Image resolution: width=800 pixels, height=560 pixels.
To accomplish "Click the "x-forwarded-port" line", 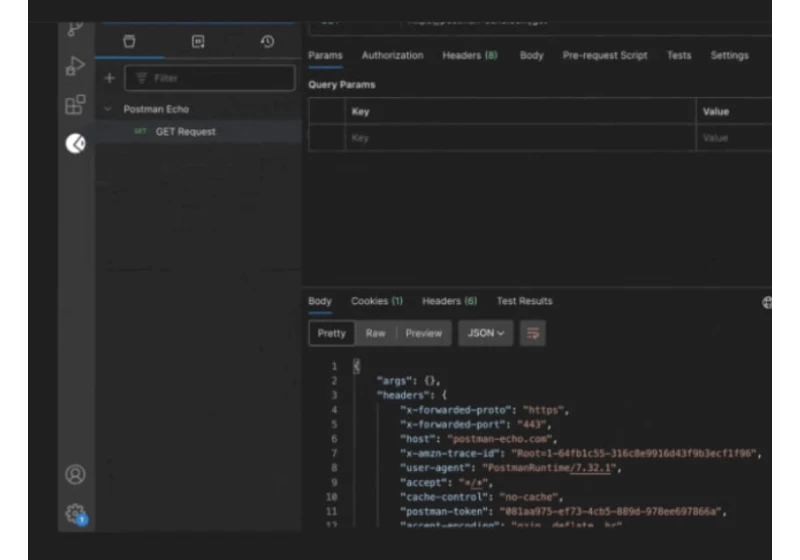I will coord(476,424).
